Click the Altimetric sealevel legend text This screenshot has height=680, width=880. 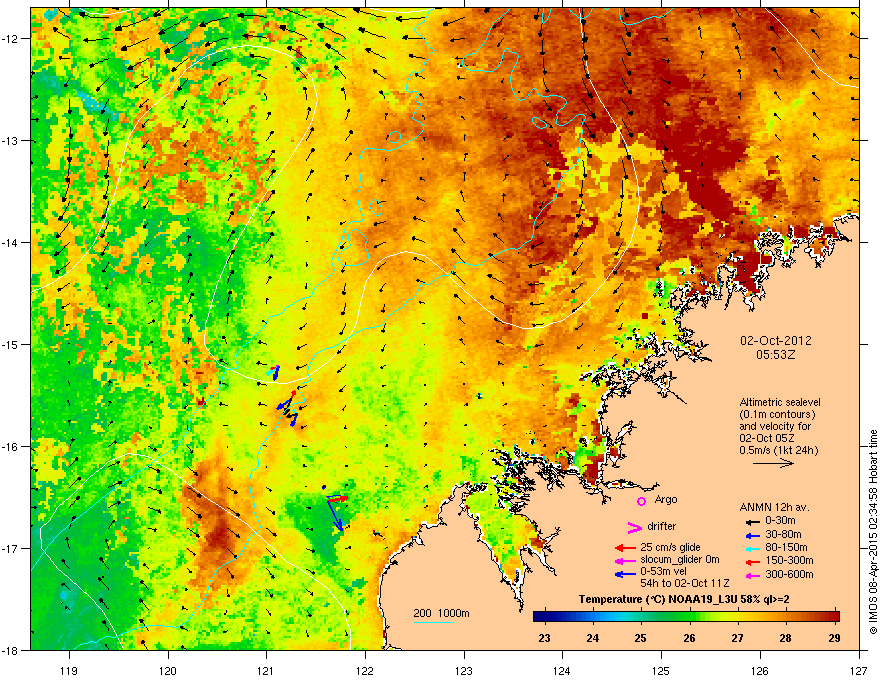click(780, 402)
